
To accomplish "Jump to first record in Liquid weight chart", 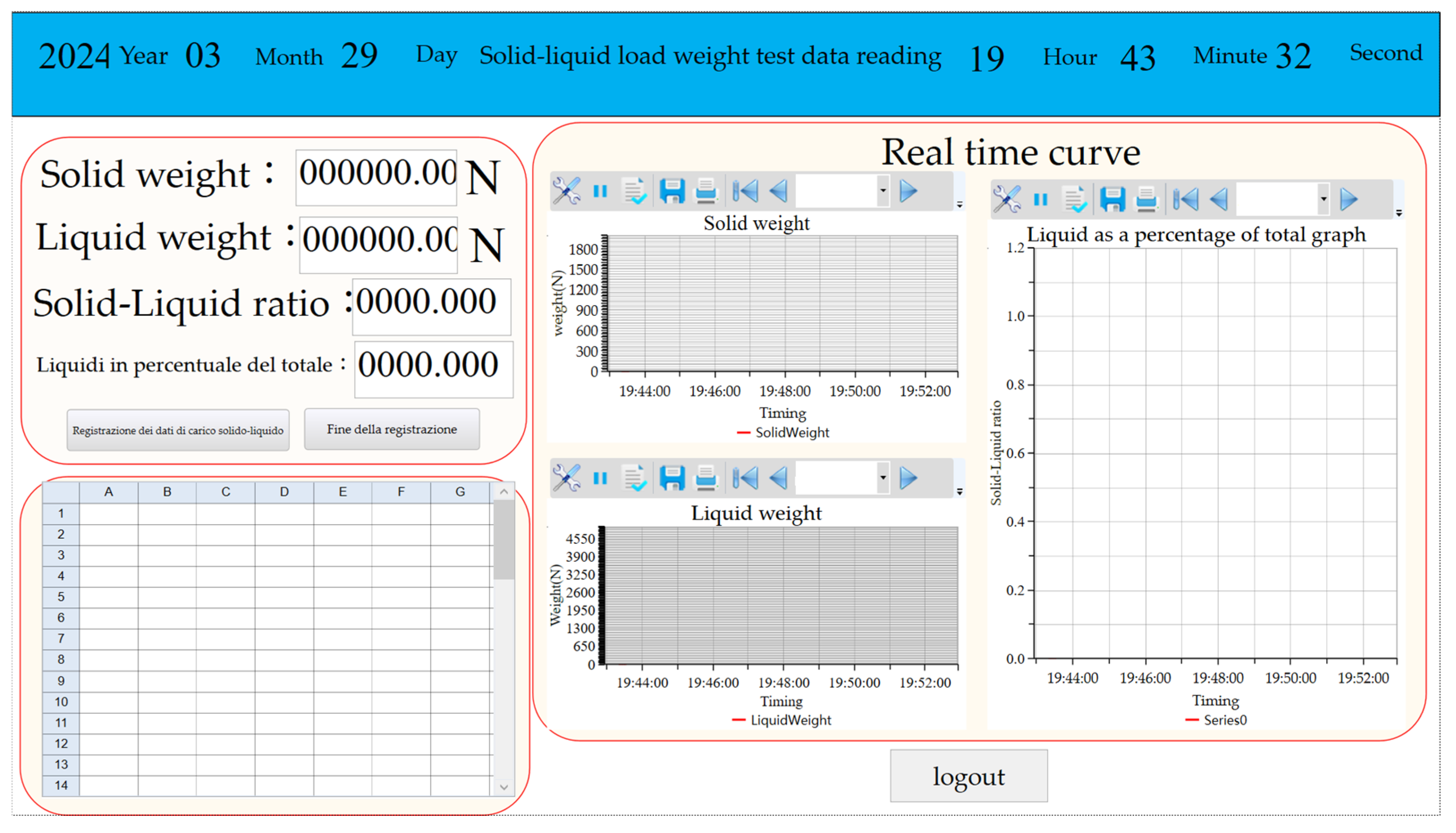I will (745, 478).
